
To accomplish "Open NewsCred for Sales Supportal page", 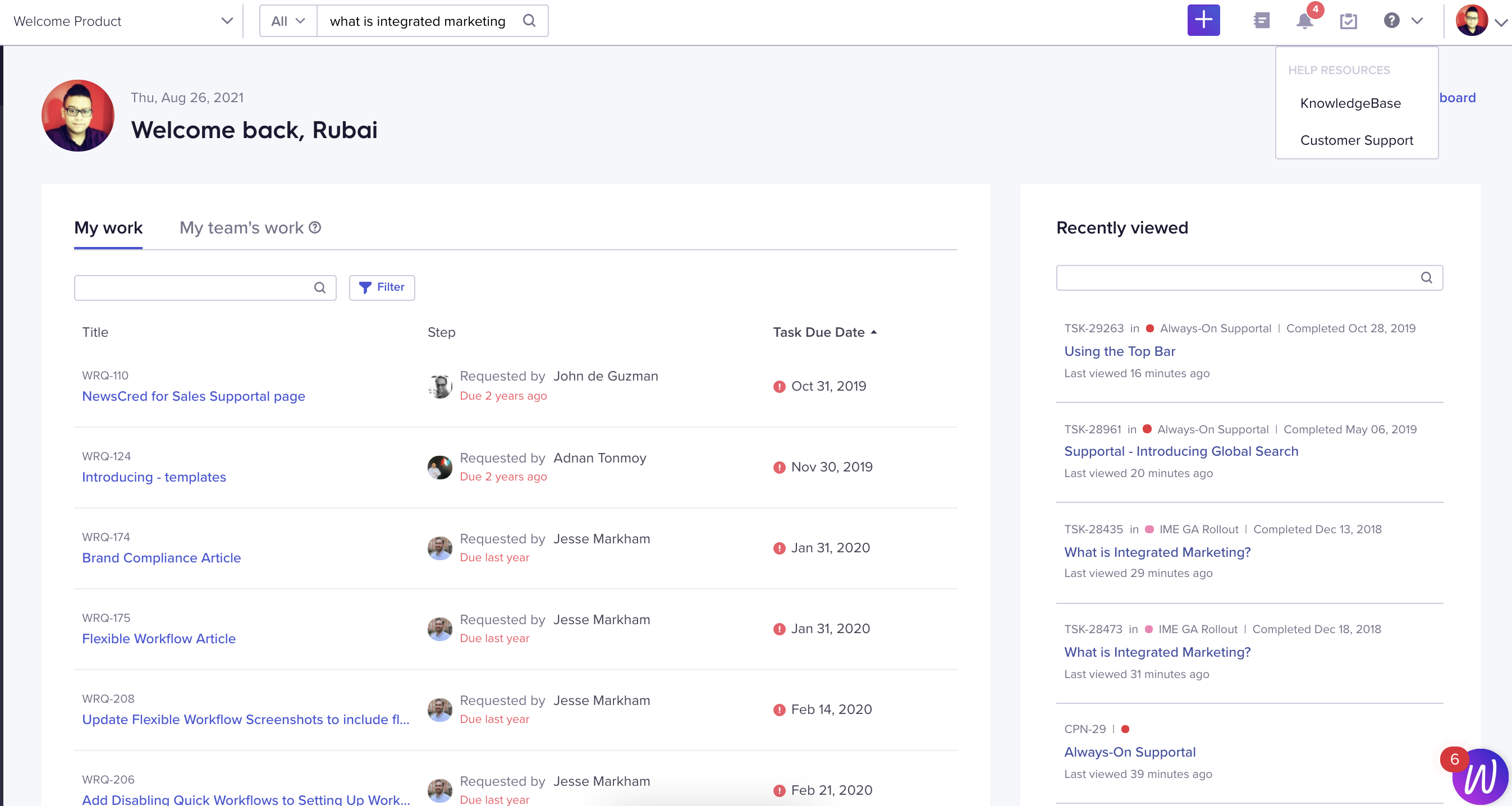I will click(x=194, y=396).
